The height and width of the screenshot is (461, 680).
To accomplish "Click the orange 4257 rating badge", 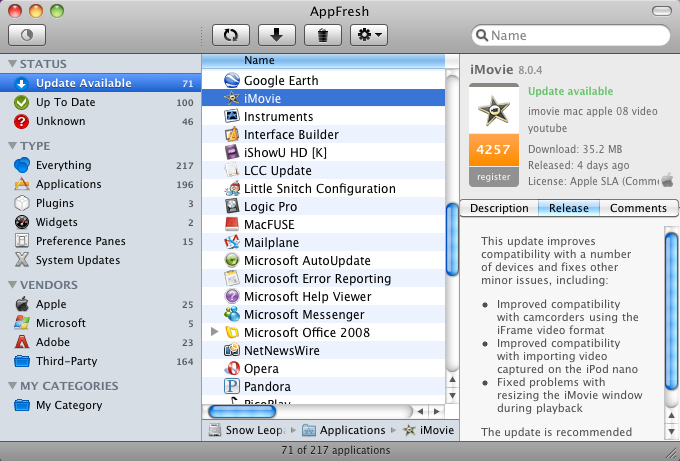I will 494,150.
